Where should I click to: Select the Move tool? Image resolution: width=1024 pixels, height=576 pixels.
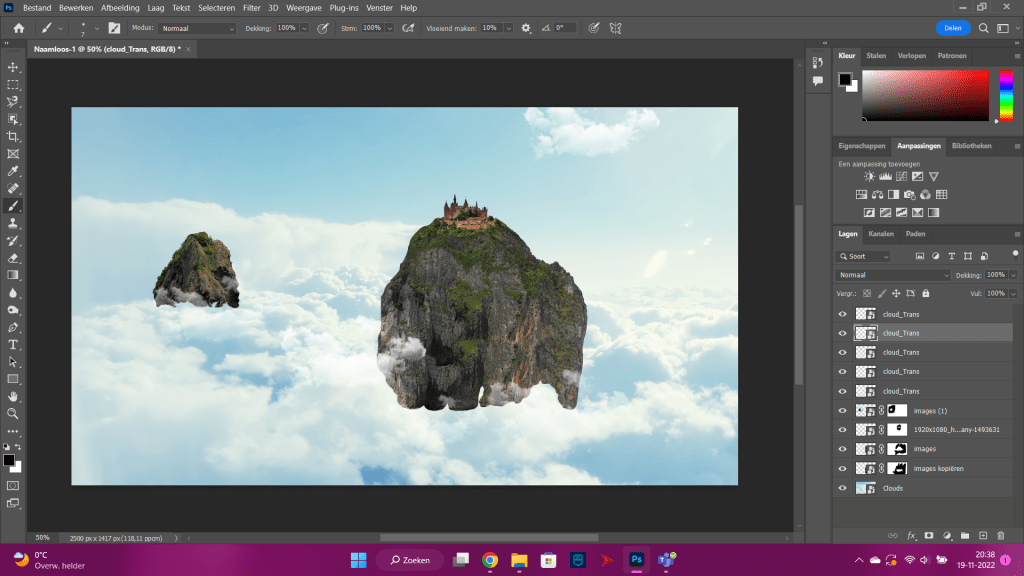pos(13,67)
